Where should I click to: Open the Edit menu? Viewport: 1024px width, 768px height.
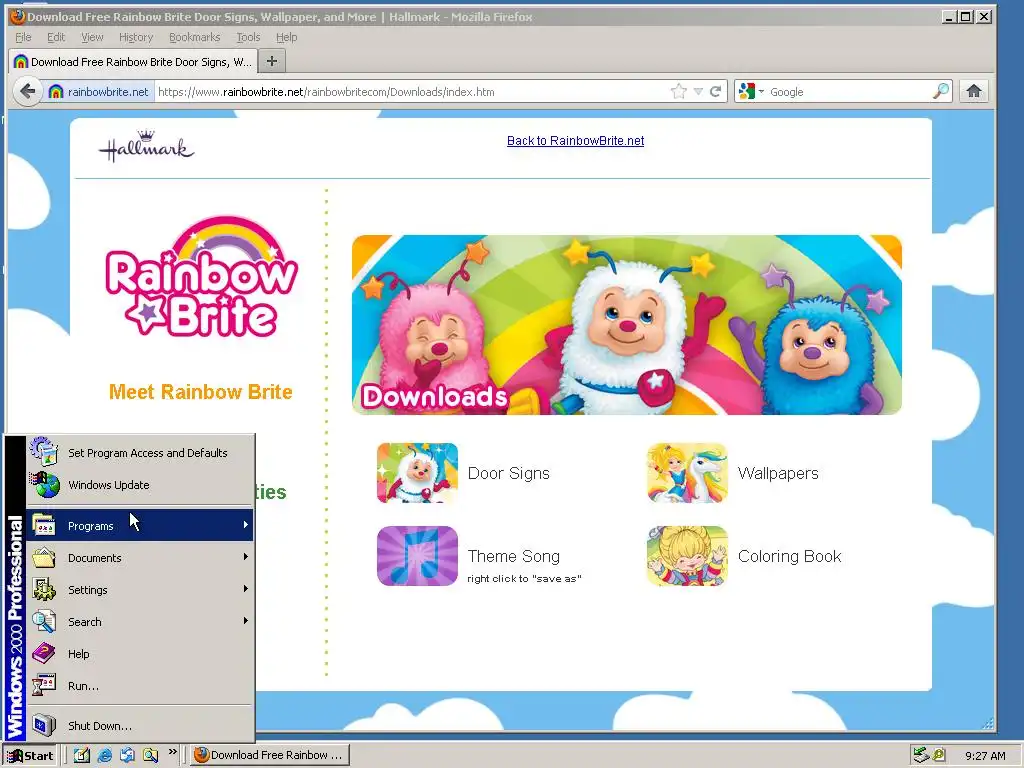pyautogui.click(x=56, y=37)
